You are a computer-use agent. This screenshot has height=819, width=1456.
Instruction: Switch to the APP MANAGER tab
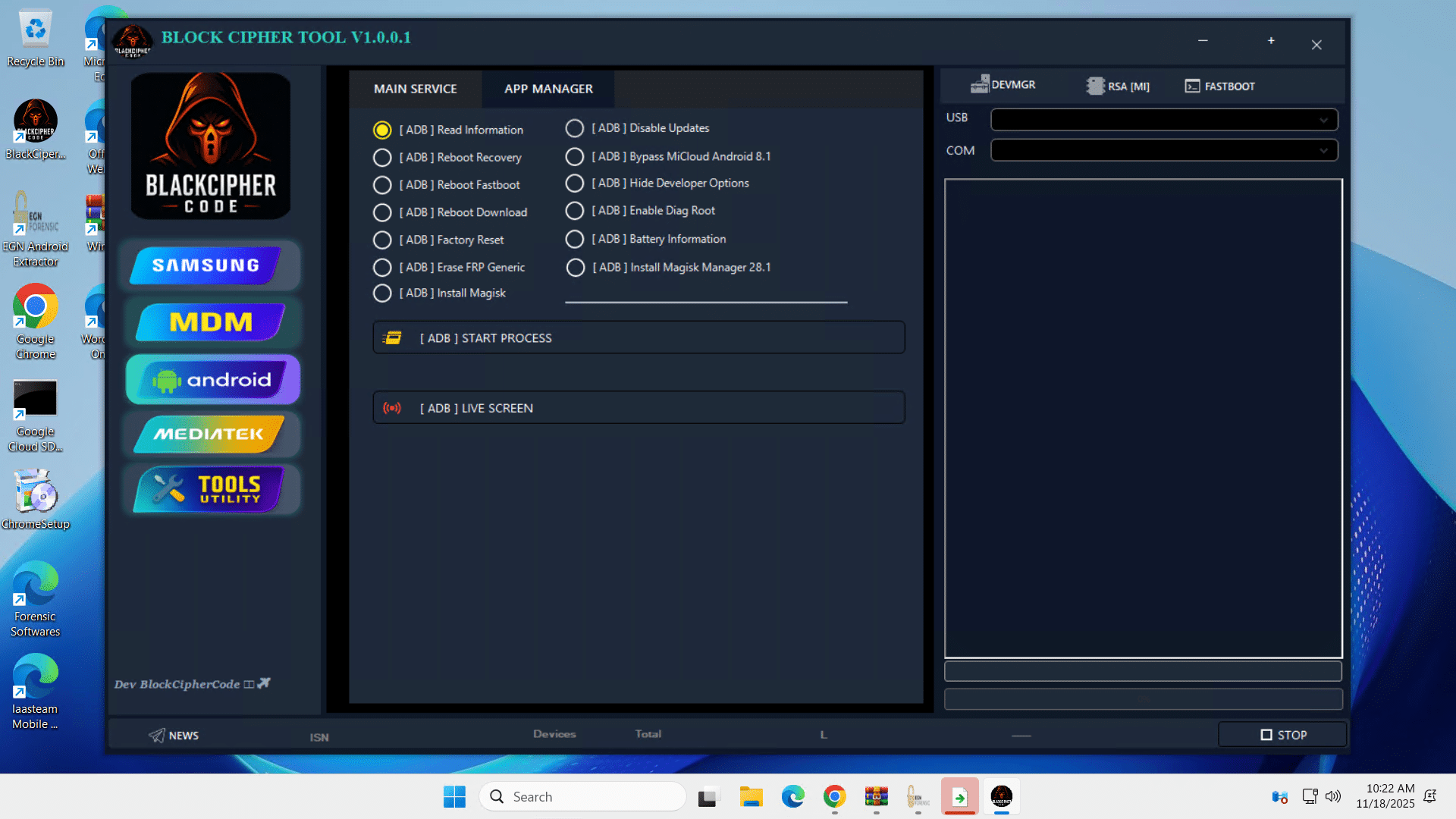(548, 89)
